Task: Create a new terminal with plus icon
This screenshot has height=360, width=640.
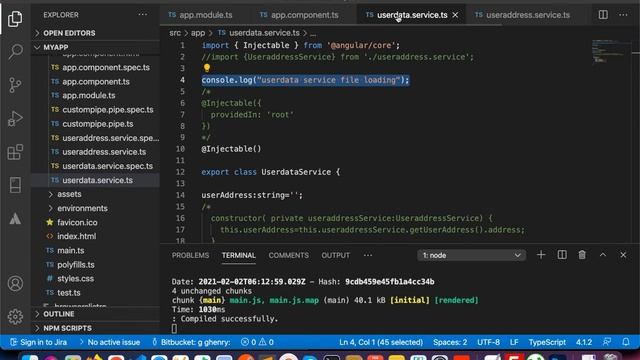Action: pyautogui.click(x=541, y=255)
